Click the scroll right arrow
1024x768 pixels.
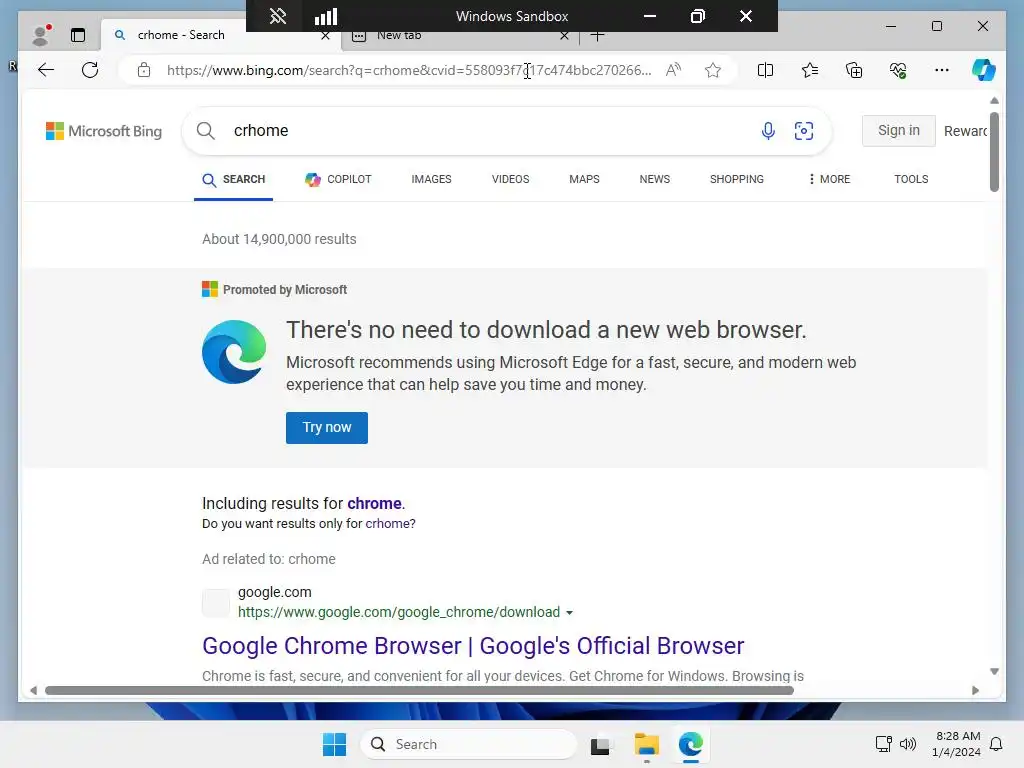click(x=976, y=690)
